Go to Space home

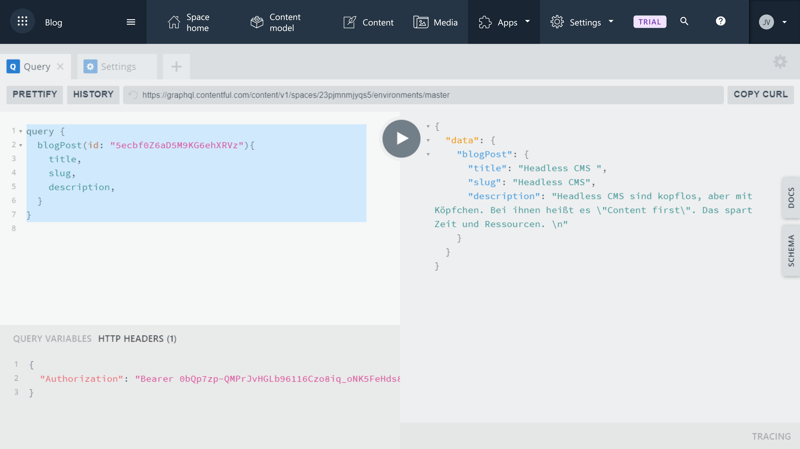click(x=188, y=22)
